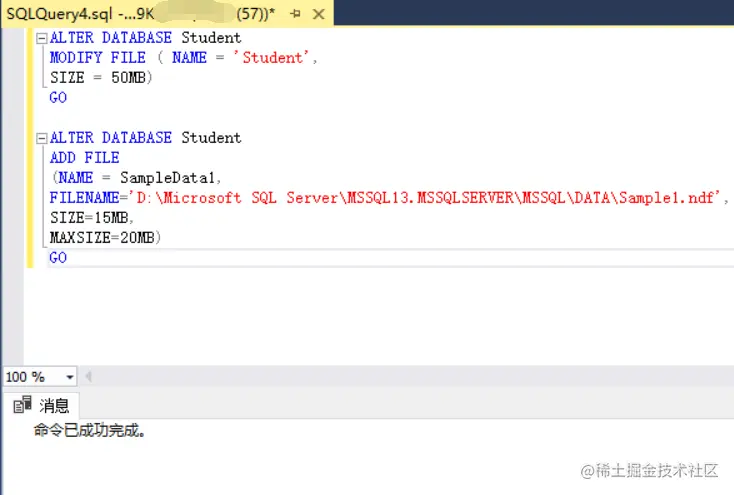Collapse the first ALTER DATABASE block
Screen dimensions: 734x495
click(x=42, y=38)
